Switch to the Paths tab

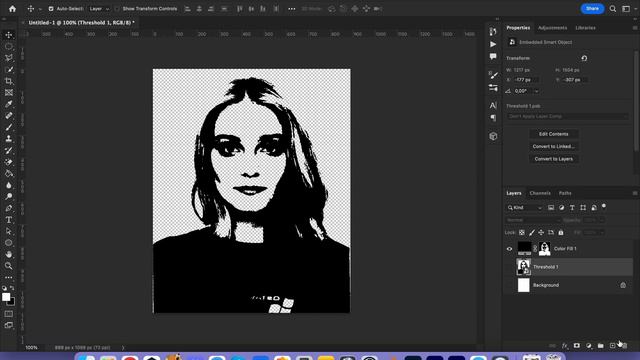pyautogui.click(x=565, y=193)
